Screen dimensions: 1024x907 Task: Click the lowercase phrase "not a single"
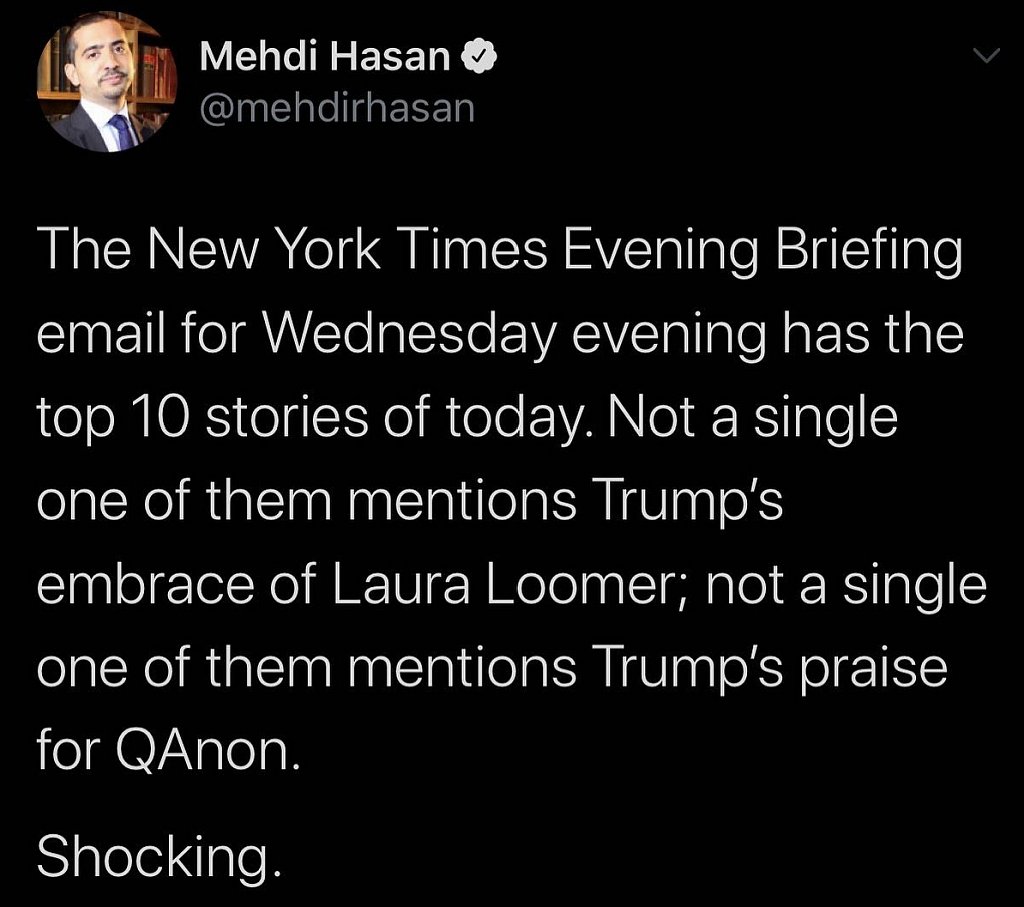pyautogui.click(x=845, y=586)
